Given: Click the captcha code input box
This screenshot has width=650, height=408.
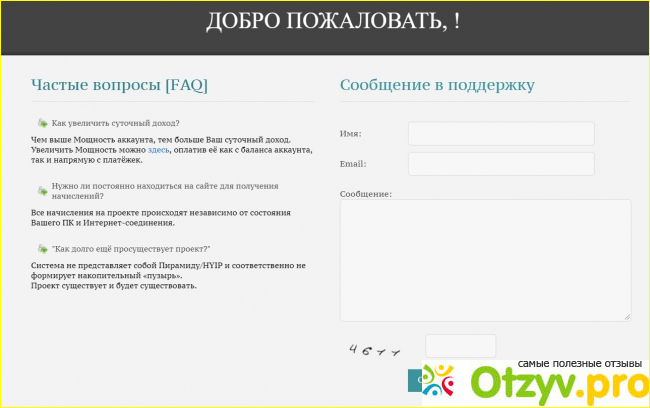Looking at the screenshot, I should click(460, 346).
